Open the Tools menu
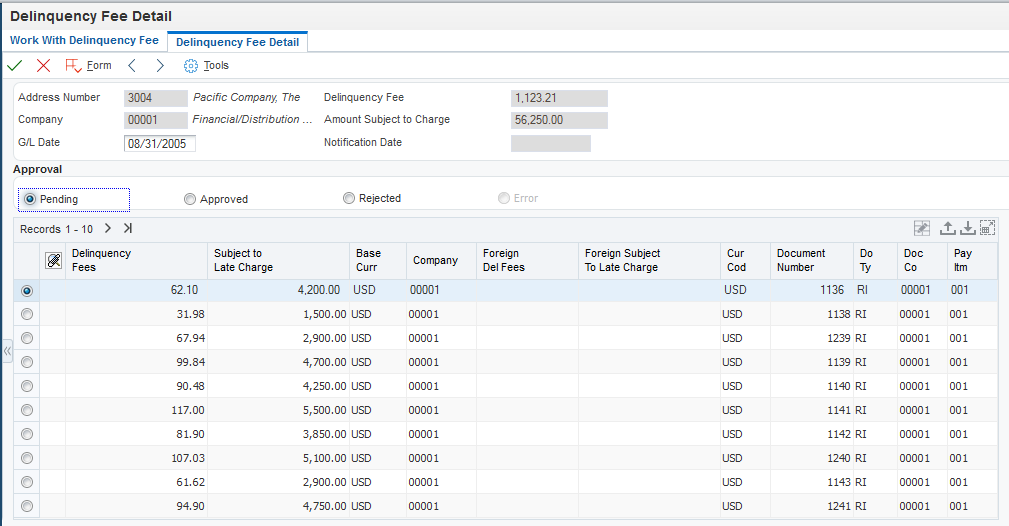The height and width of the screenshot is (526, 1009). (x=207, y=65)
